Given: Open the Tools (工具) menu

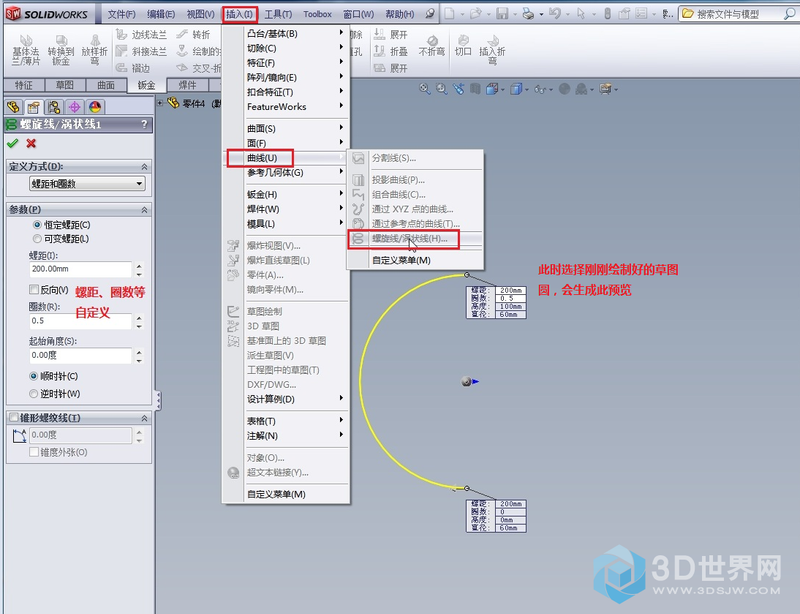Looking at the screenshot, I should point(279,14).
